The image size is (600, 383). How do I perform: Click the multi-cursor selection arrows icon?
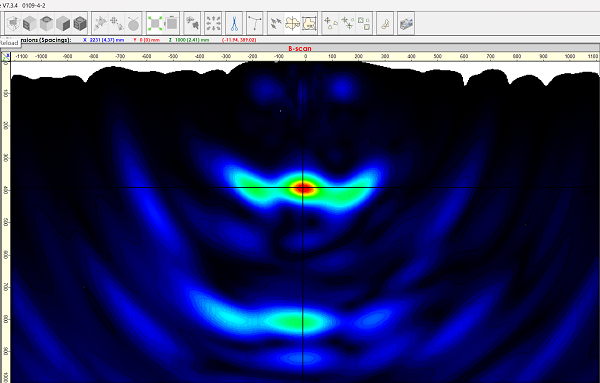pyautogui.click(x=276, y=24)
